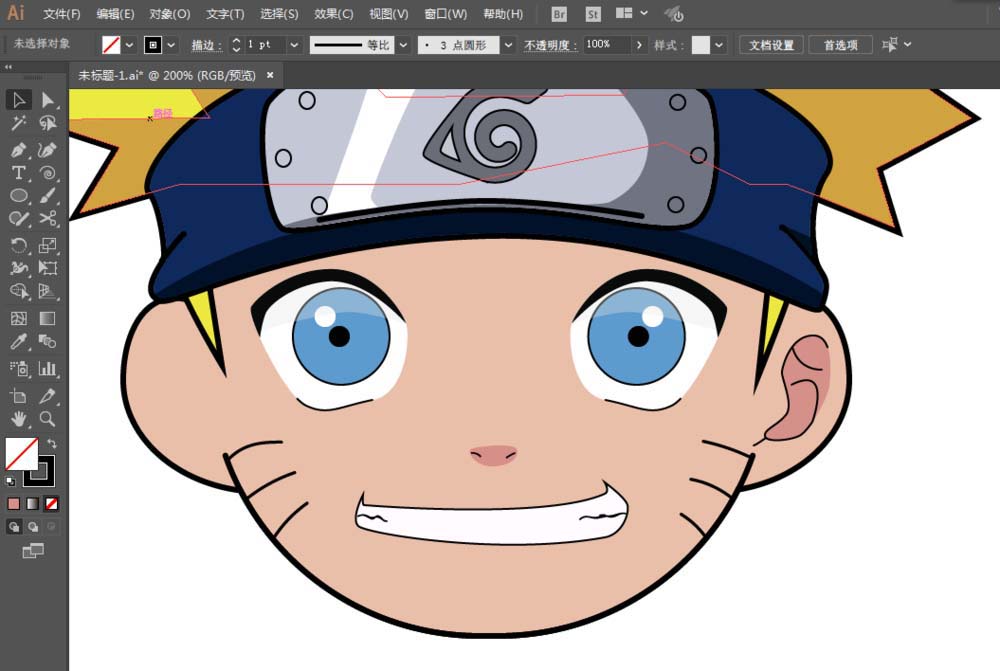The height and width of the screenshot is (671, 1000).
Task: Select the Scissors tool
Action: [47, 219]
